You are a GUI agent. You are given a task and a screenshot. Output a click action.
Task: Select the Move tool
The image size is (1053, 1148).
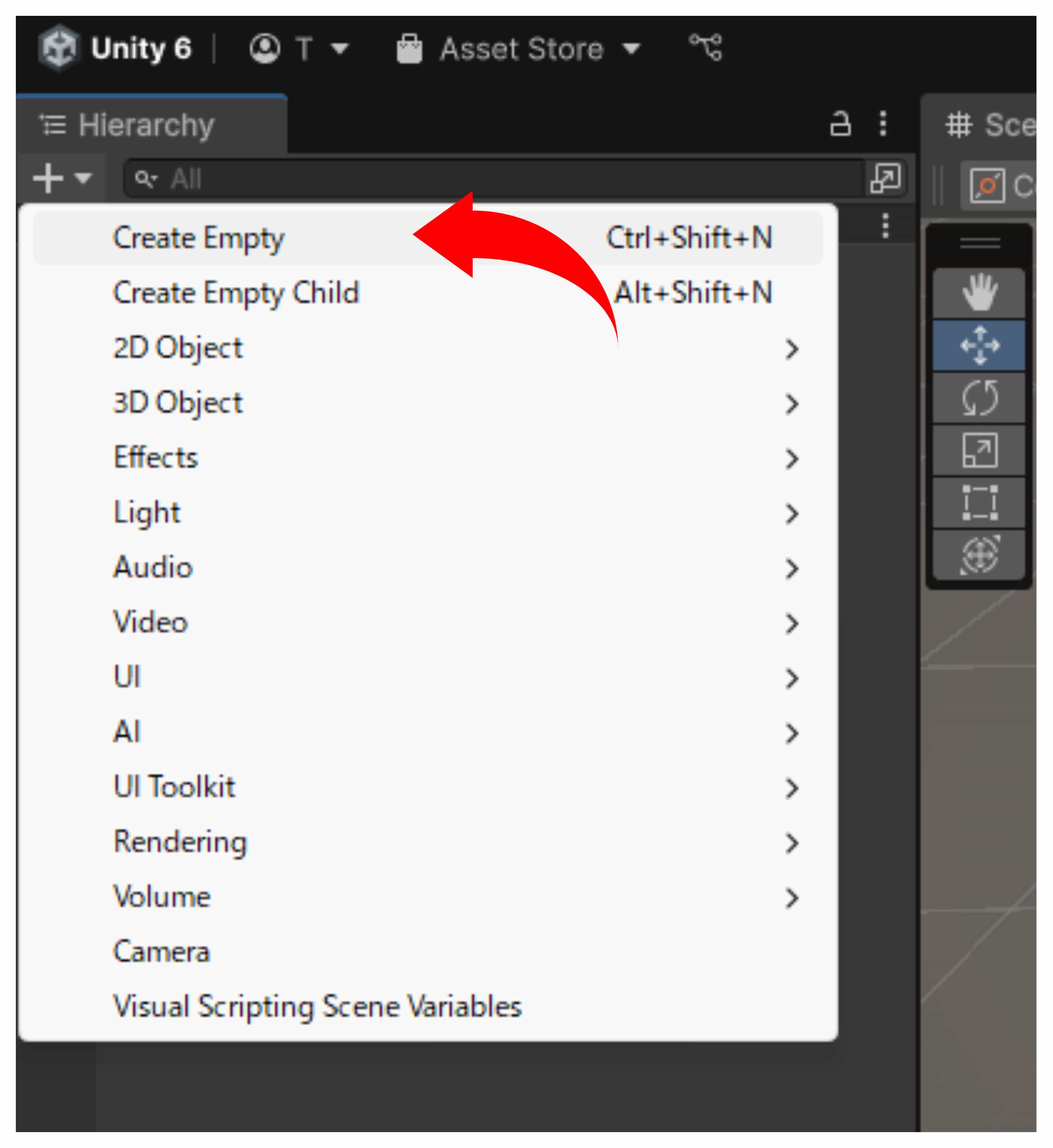(x=979, y=345)
